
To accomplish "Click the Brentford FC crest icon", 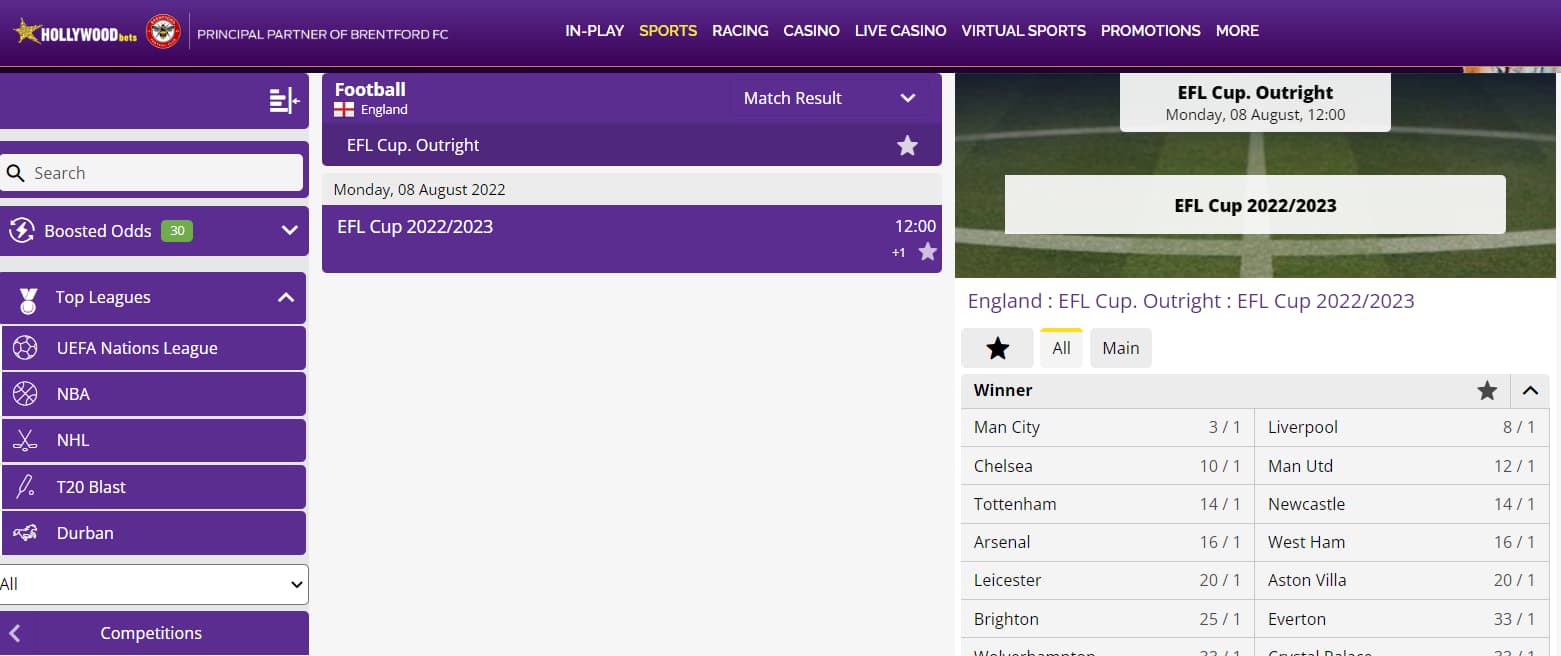I will pos(163,32).
